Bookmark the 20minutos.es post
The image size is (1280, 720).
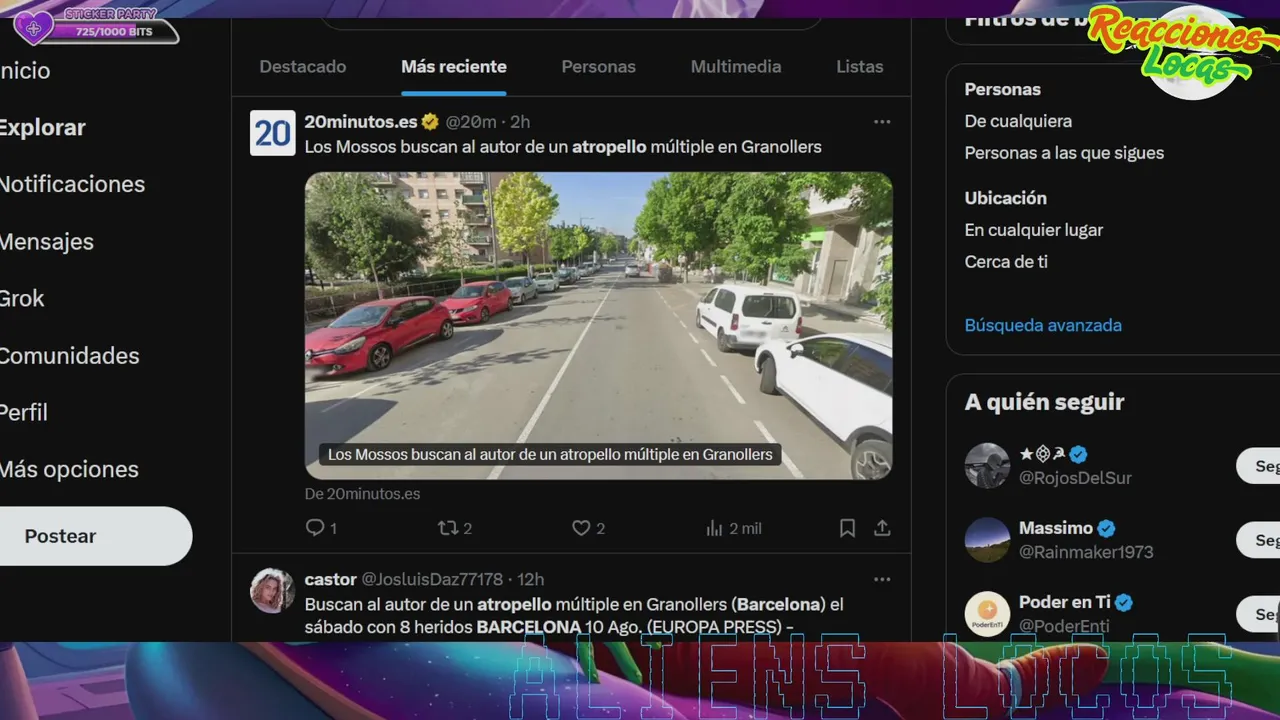(847, 528)
